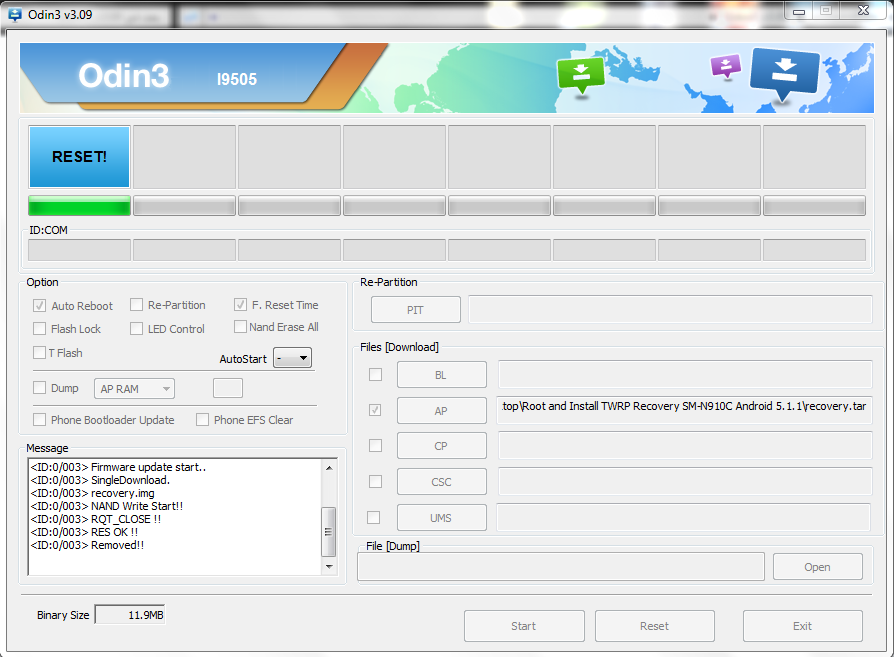894x657 pixels.
Task: Click the purple download icon in banner
Action: click(x=725, y=66)
